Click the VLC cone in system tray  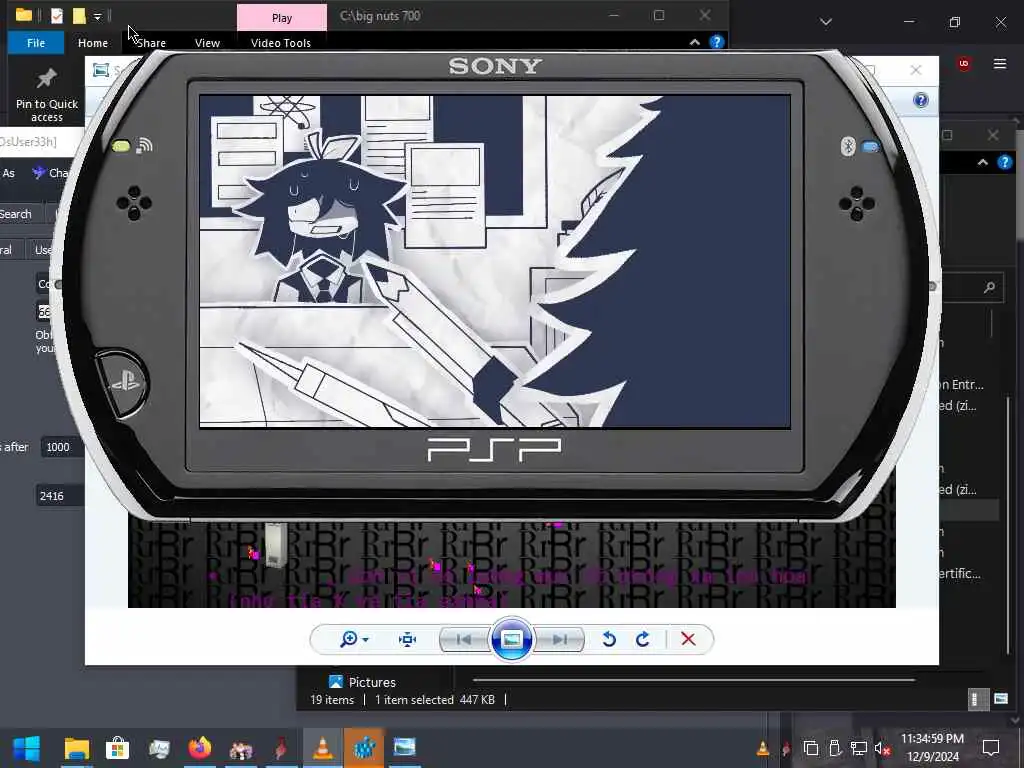[762, 748]
